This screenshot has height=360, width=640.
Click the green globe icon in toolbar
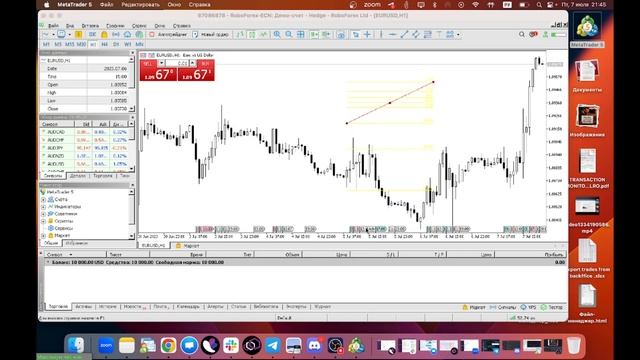(x=139, y=35)
